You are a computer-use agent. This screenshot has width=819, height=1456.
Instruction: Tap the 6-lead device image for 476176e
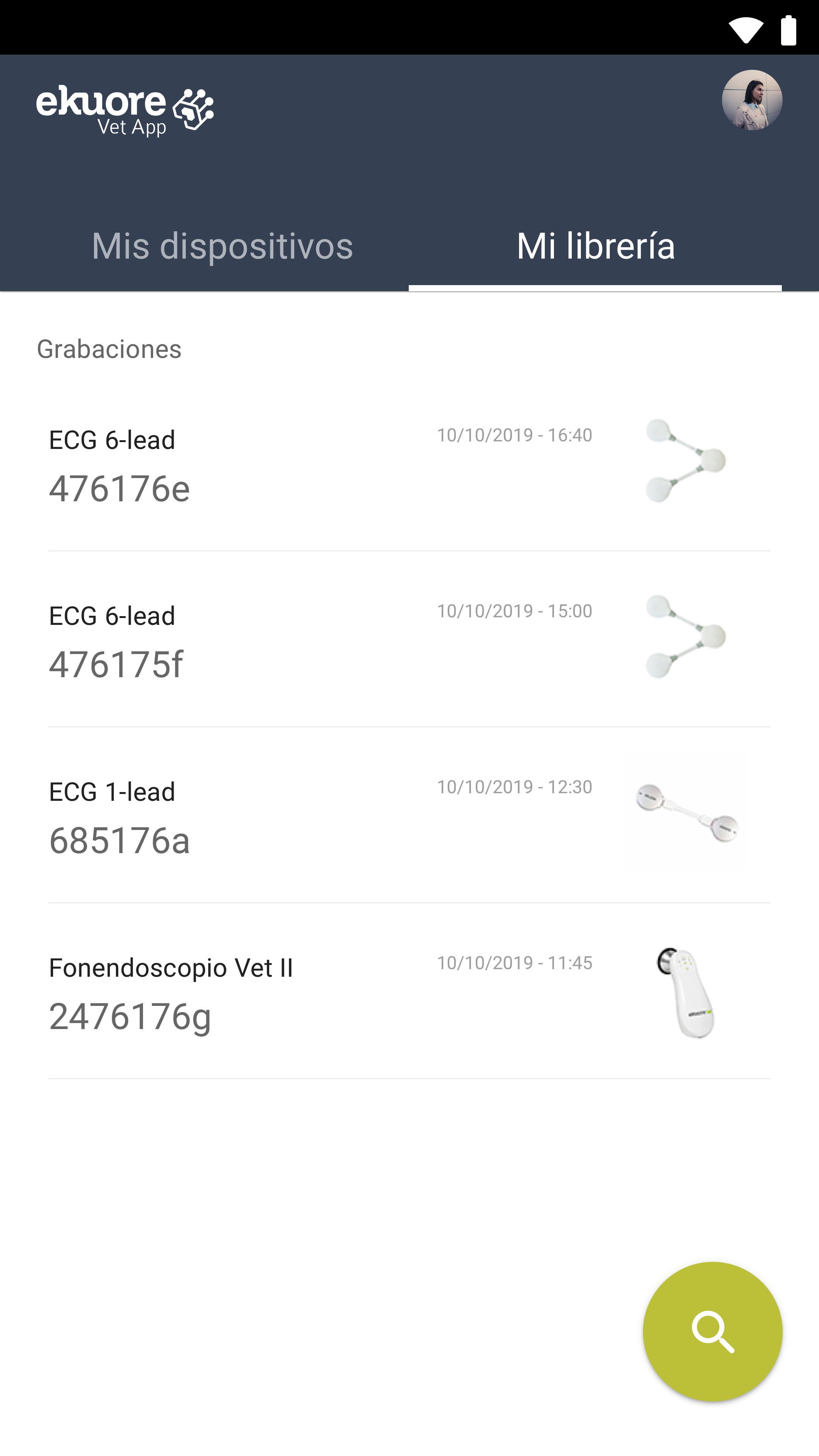[686, 461]
